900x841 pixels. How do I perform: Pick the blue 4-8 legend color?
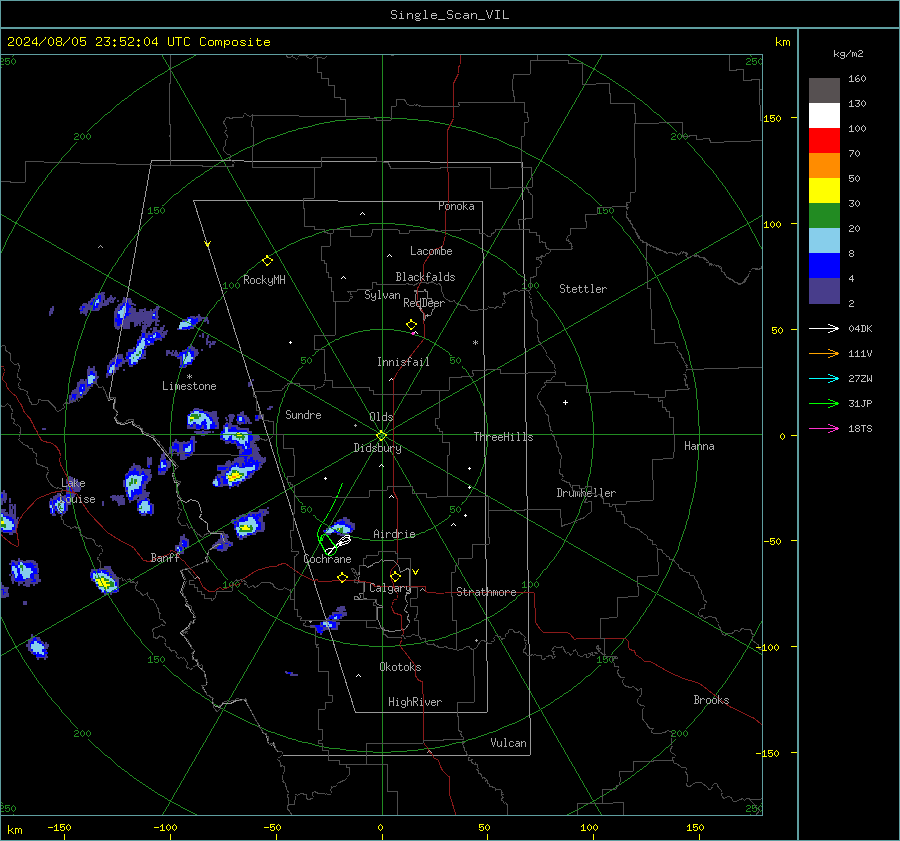pos(824,266)
